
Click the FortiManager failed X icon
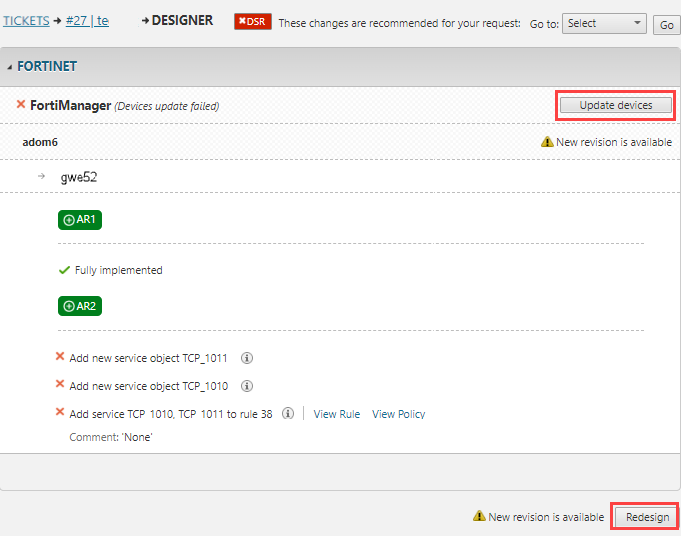point(20,104)
